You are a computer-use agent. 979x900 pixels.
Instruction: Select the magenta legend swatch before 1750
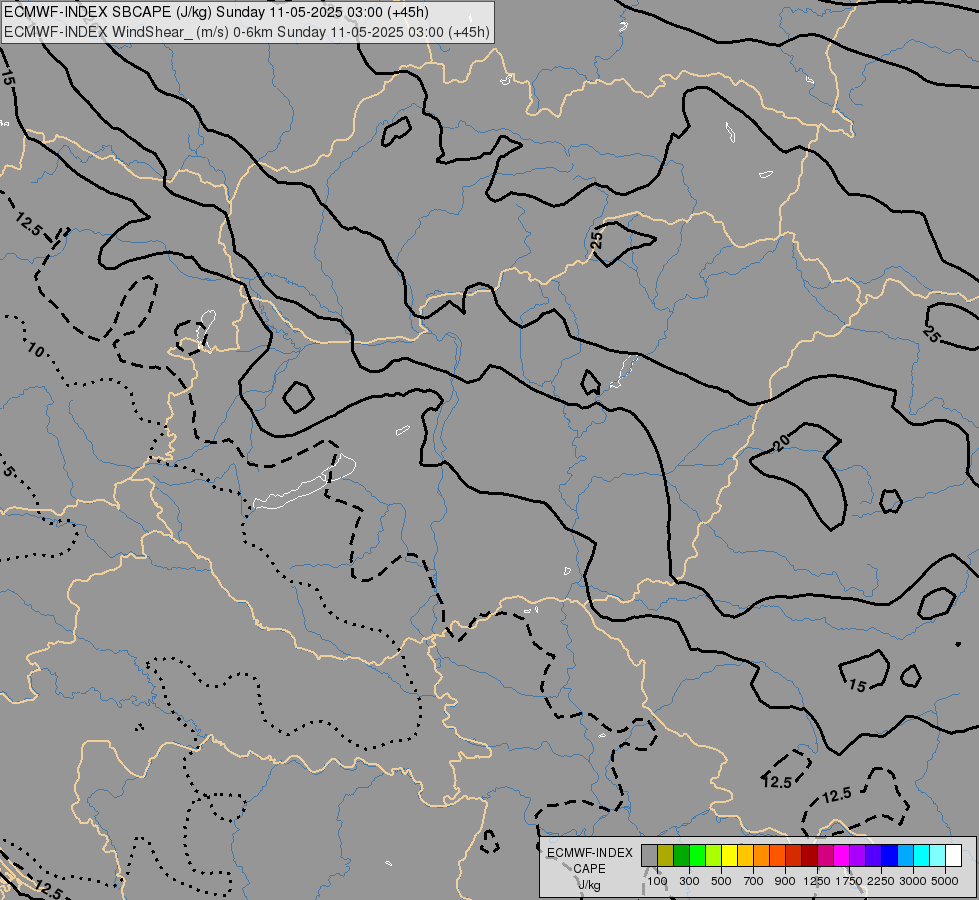pyautogui.click(x=841, y=856)
